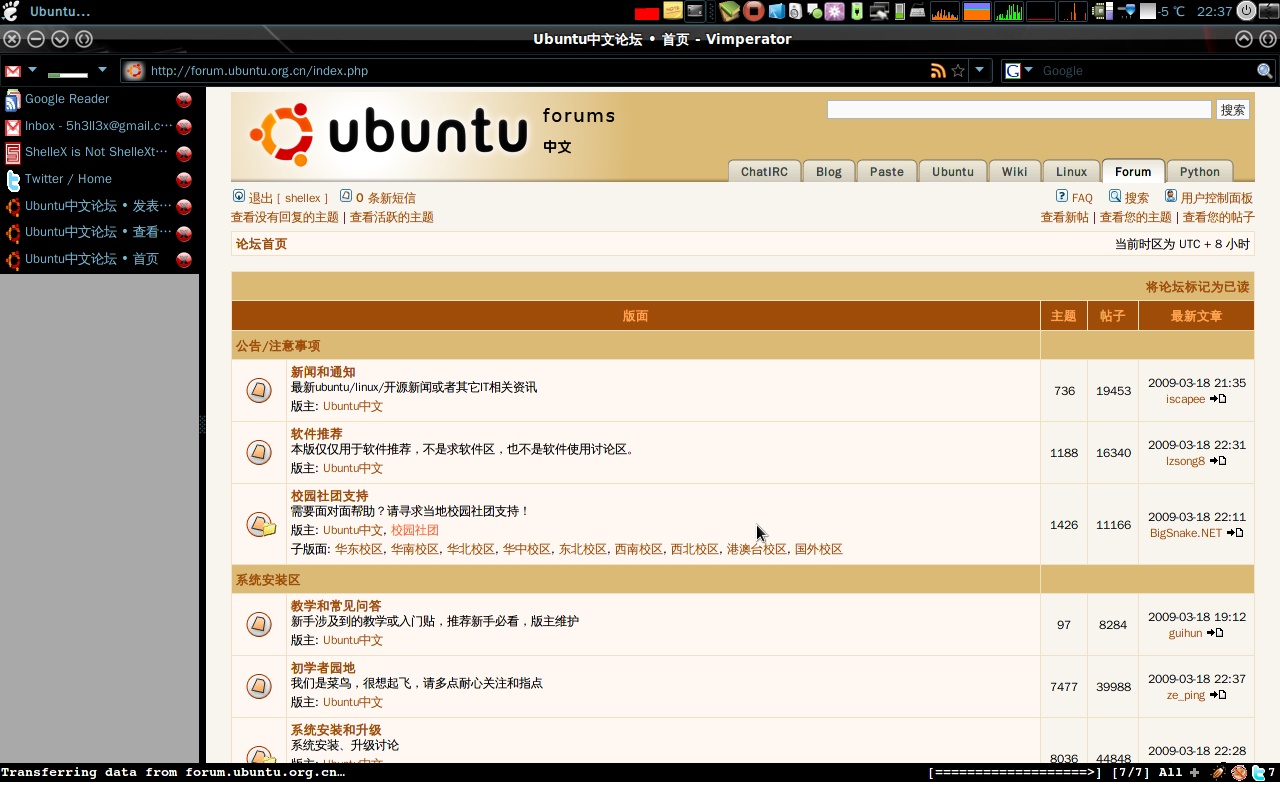Open the Paste navigation tab
The height and width of the screenshot is (800, 1280).
pos(886,171)
